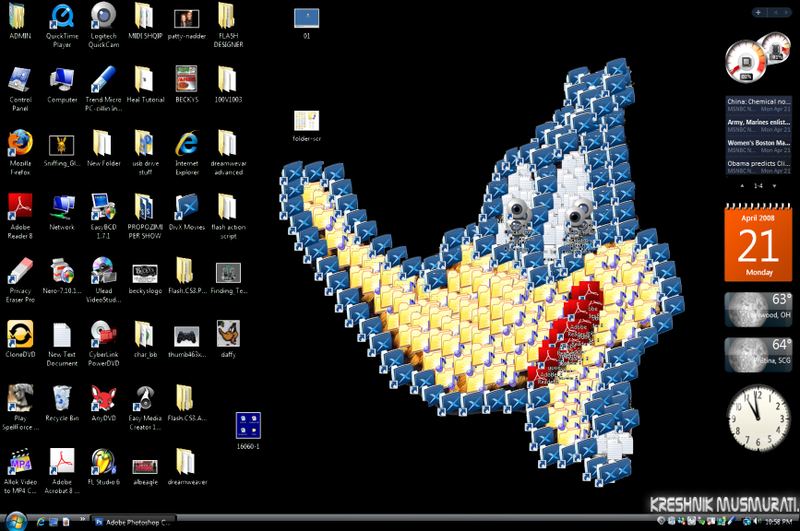Click the Windows Start orb
800x531 pixels.
[x=16, y=521]
